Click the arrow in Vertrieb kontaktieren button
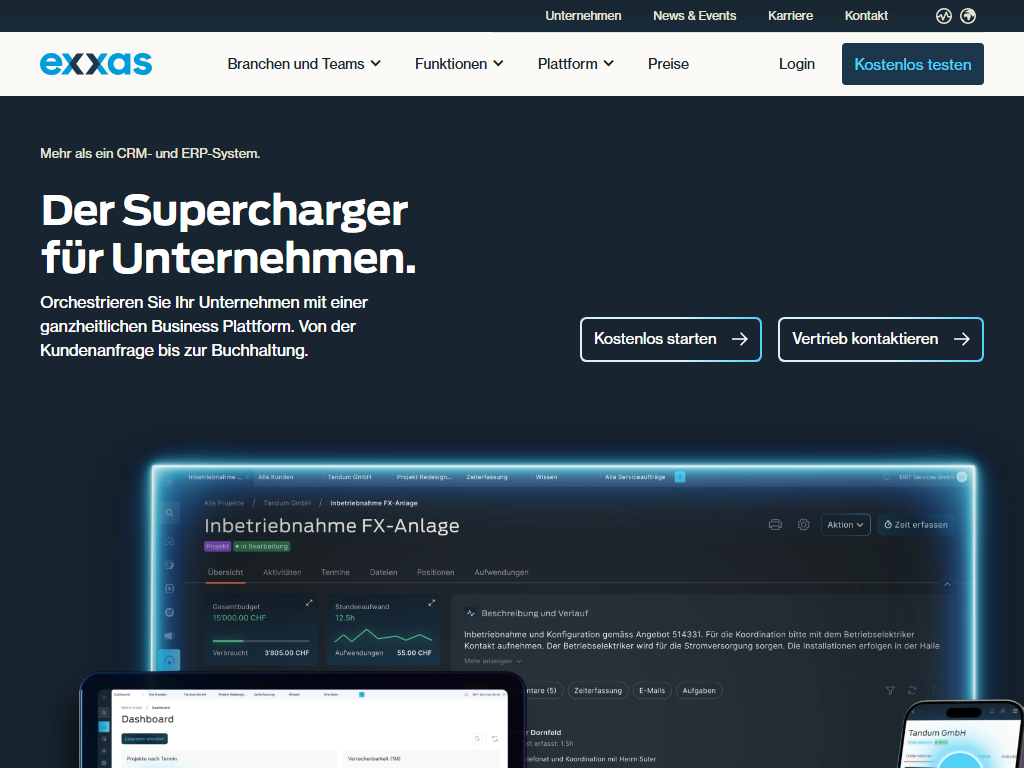The height and width of the screenshot is (768, 1024). tap(961, 339)
